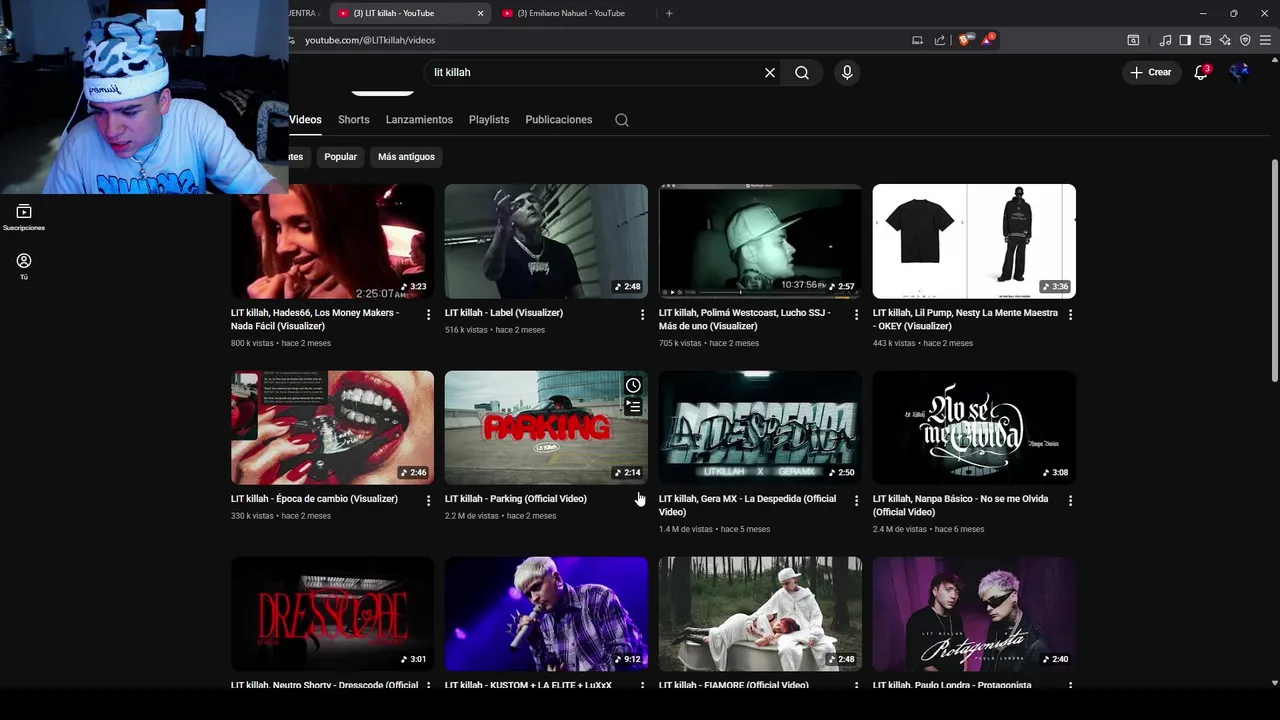Image resolution: width=1280 pixels, height=720 pixels.
Task: Open the PARKING video thumbnail
Action: 546,427
